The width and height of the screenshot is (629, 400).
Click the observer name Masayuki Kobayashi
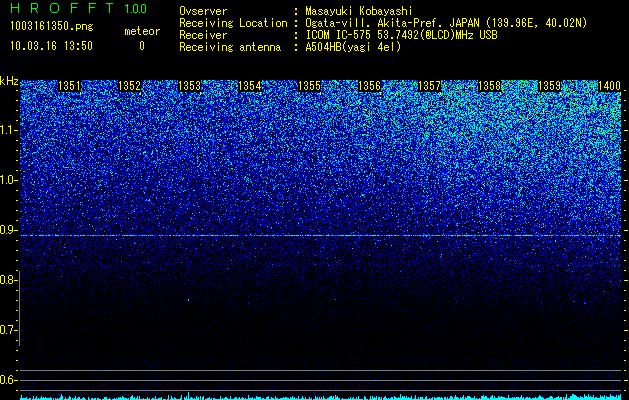point(359,11)
